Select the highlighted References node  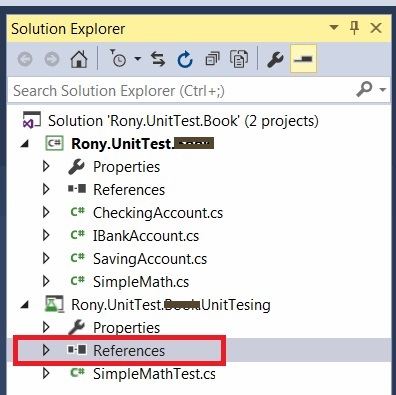129,351
